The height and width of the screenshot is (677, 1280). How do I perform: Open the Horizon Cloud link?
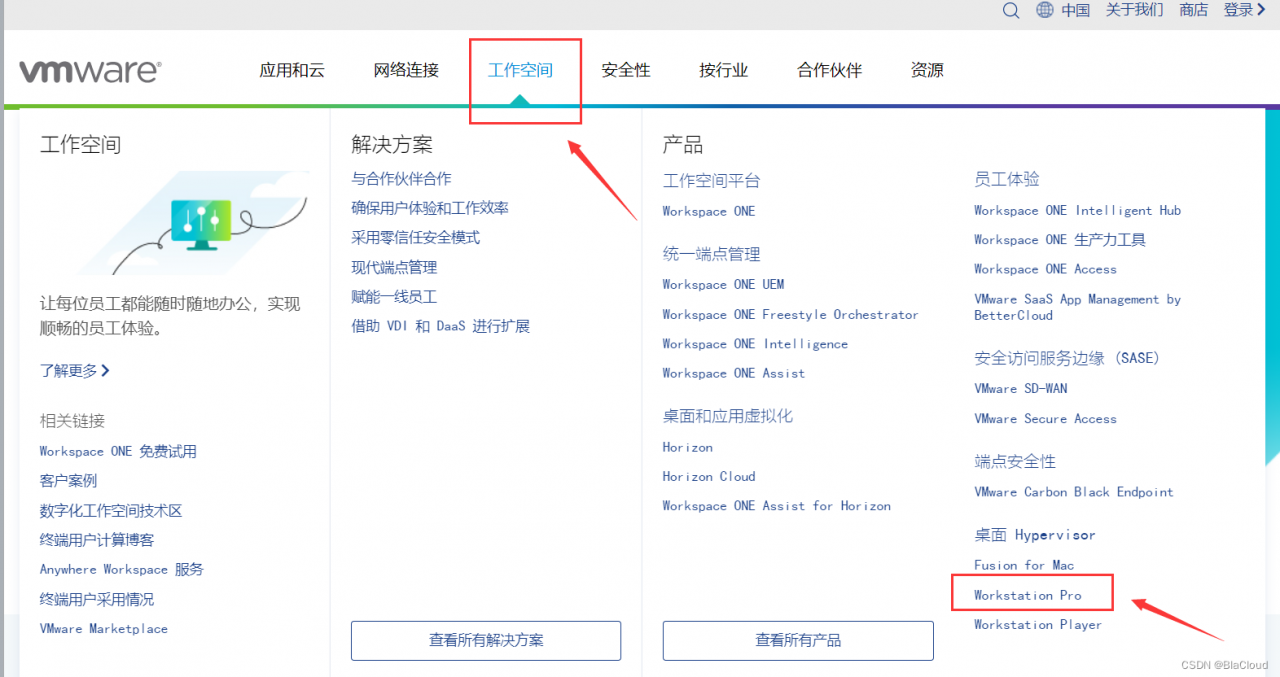[x=709, y=476]
